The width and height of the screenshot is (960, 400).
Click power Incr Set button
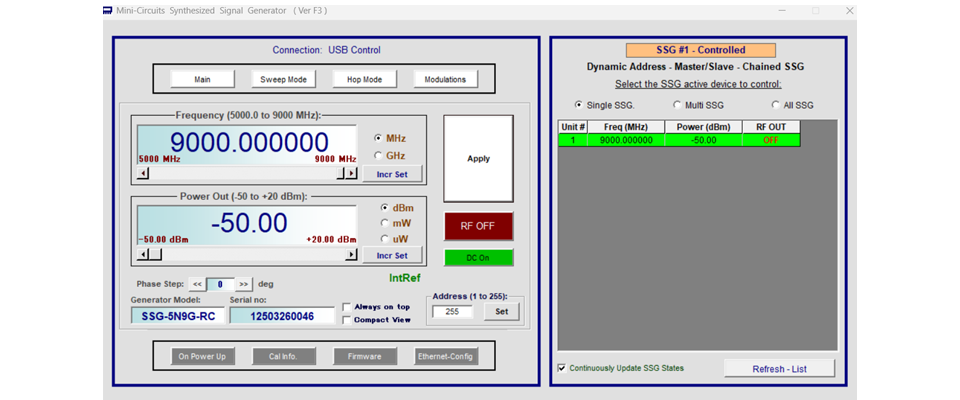pyautogui.click(x=392, y=255)
